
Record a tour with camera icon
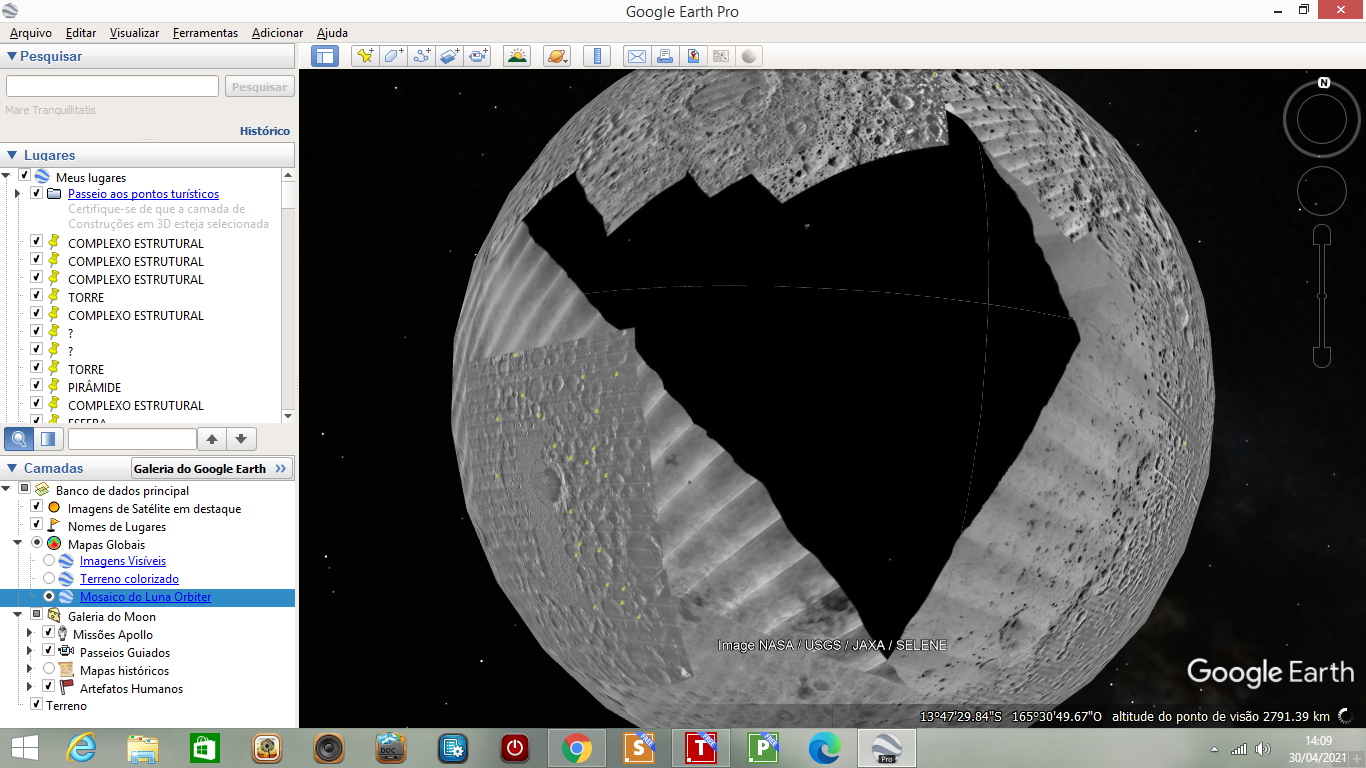click(x=478, y=56)
